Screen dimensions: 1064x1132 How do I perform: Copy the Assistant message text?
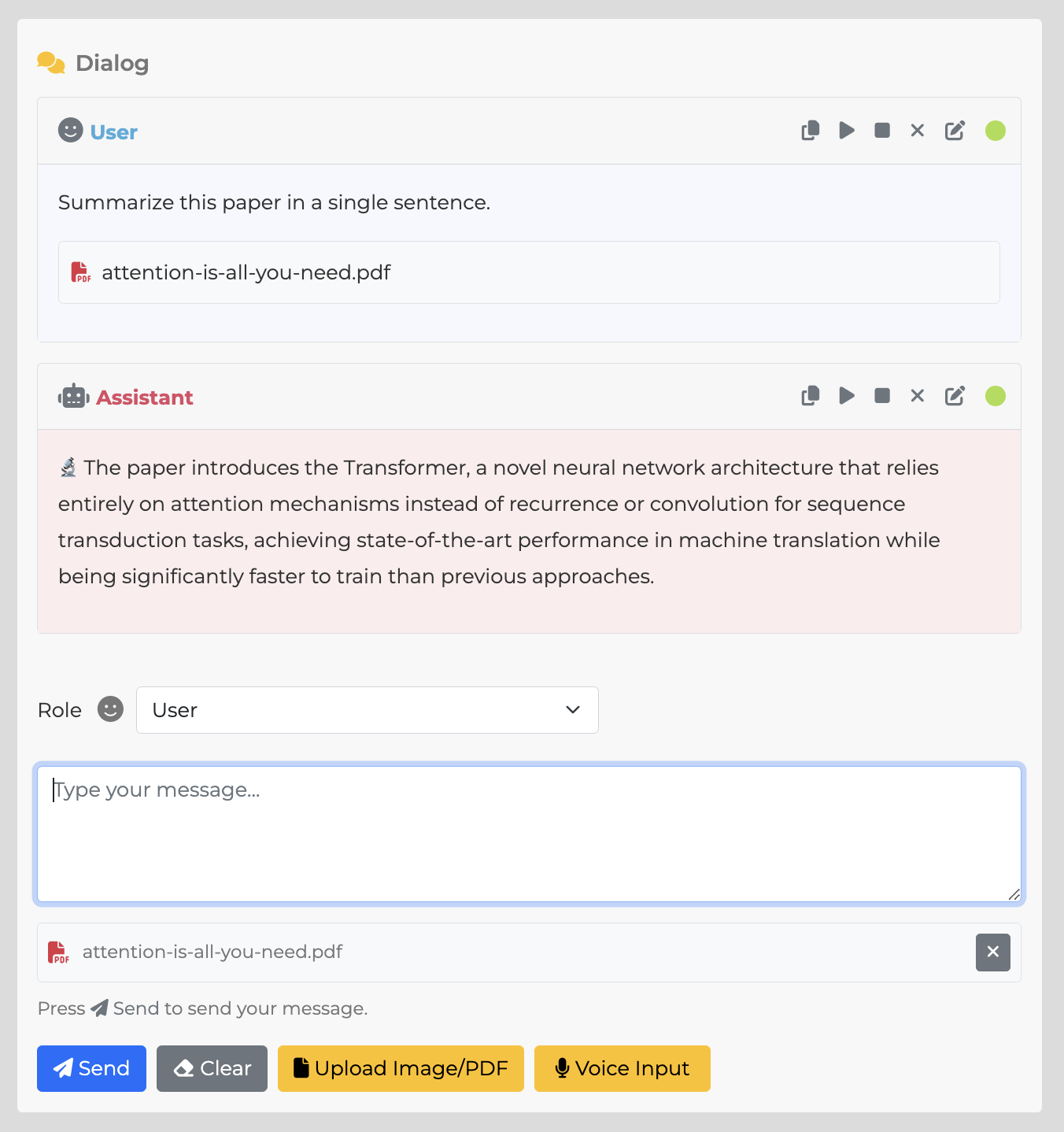[x=810, y=396]
